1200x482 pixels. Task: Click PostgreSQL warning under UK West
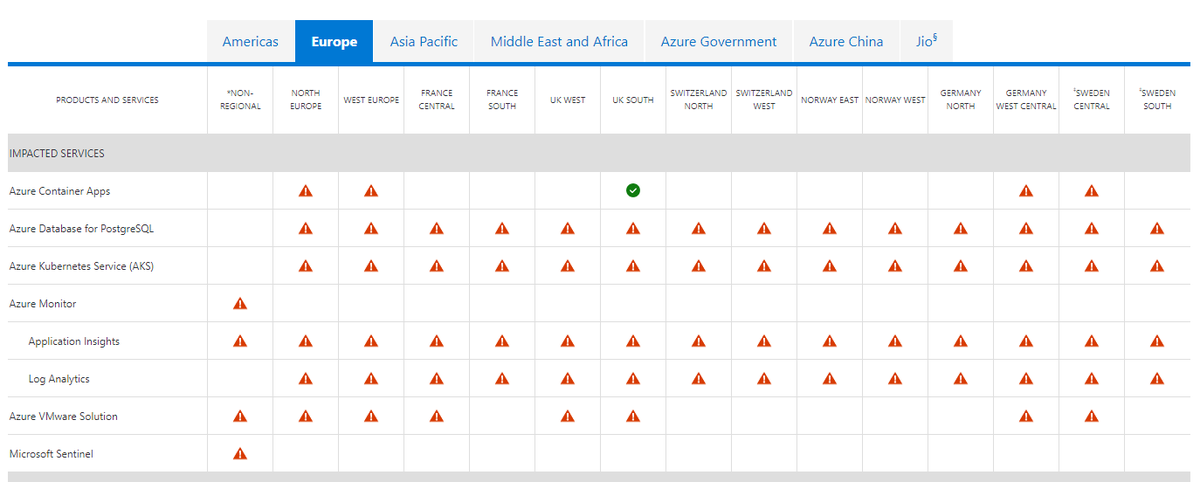click(568, 228)
